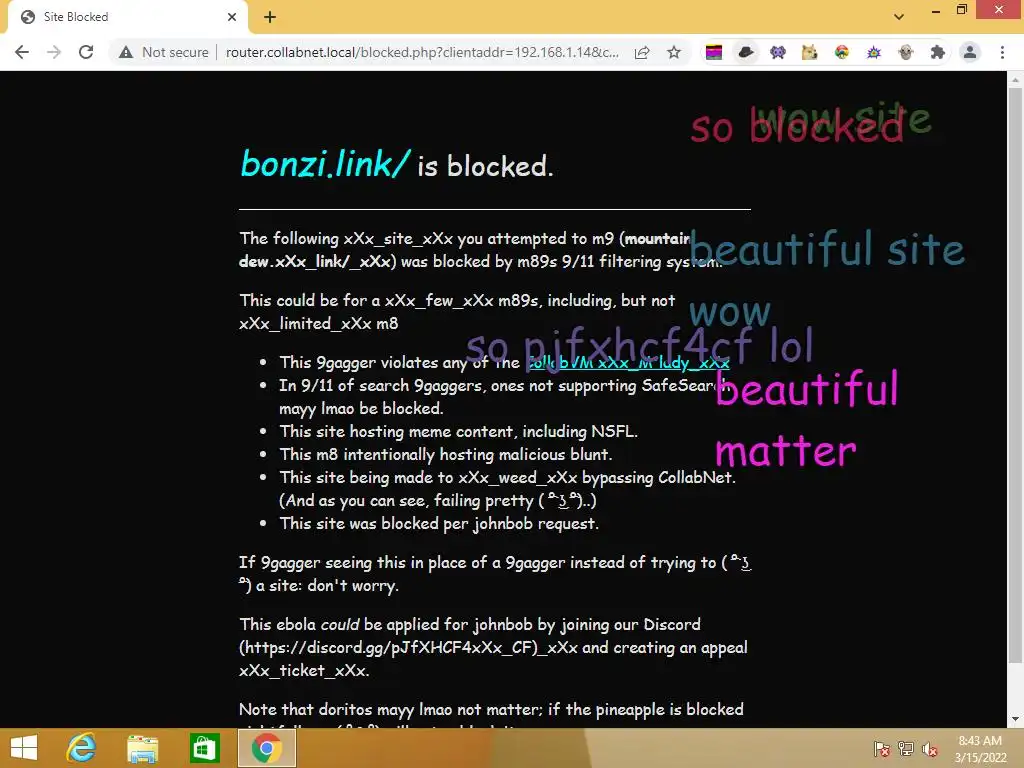
Task: Reload the blocked page
Action: tap(86, 52)
